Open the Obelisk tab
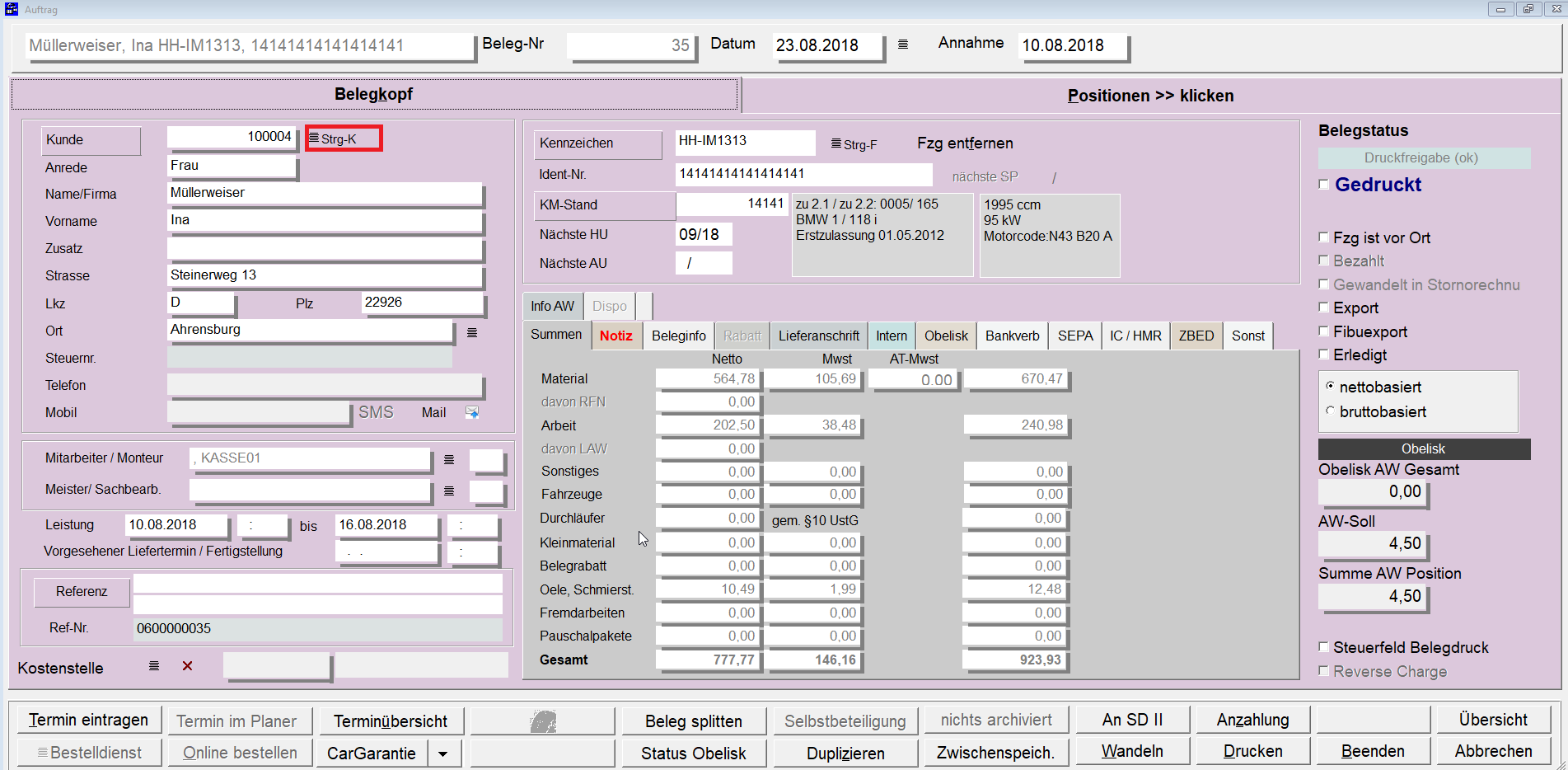The width and height of the screenshot is (1568, 770). coord(946,336)
